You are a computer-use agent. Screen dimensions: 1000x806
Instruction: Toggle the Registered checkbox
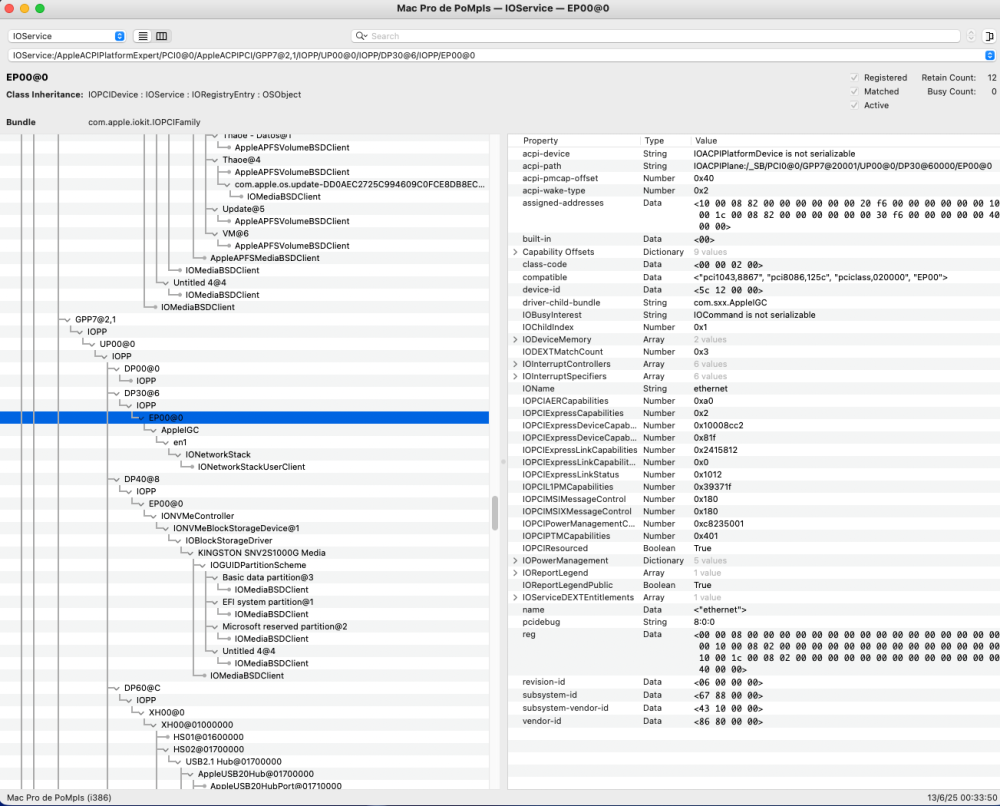pyautogui.click(x=855, y=78)
